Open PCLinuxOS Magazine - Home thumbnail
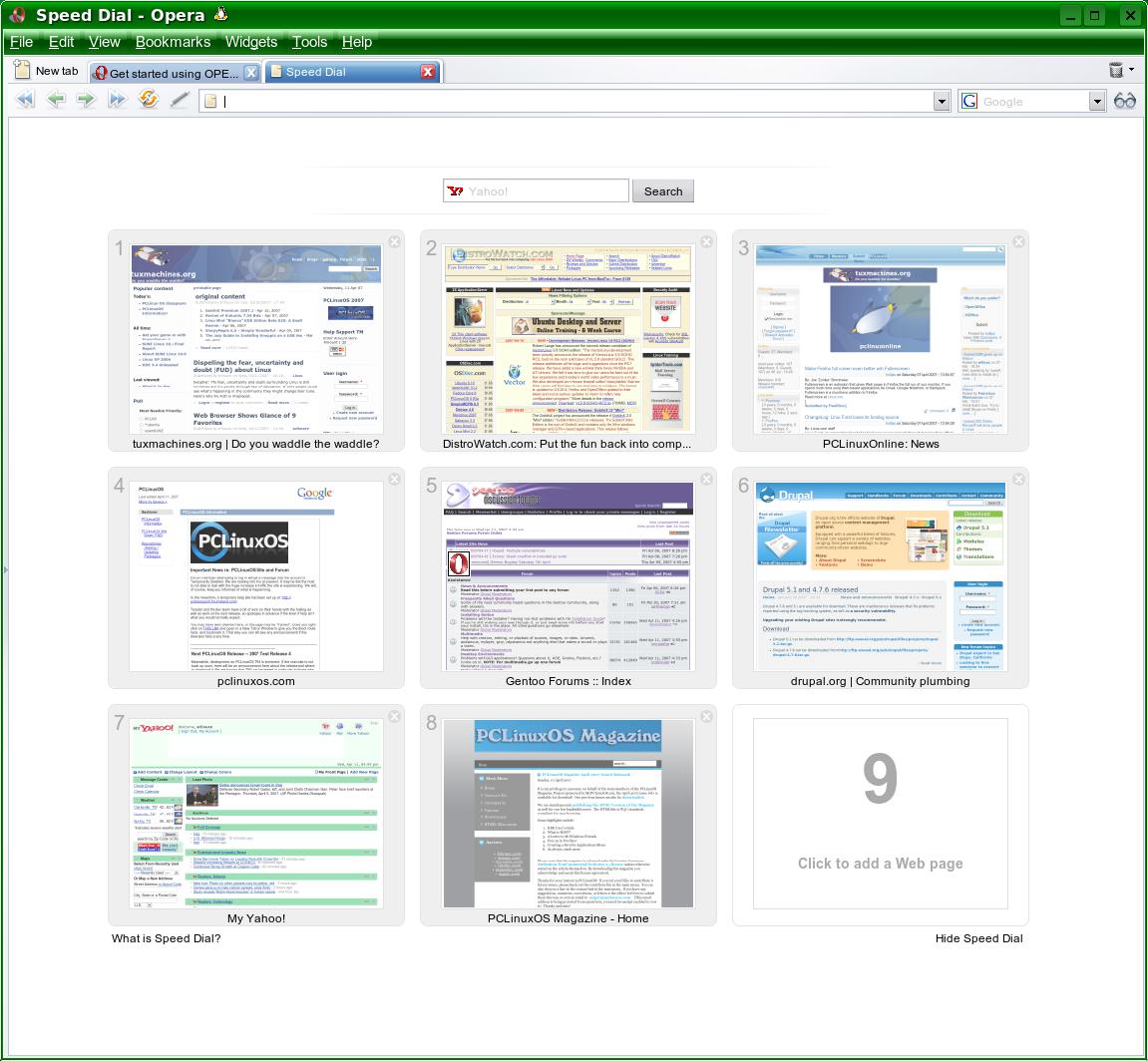The image size is (1148, 1061). 569,814
